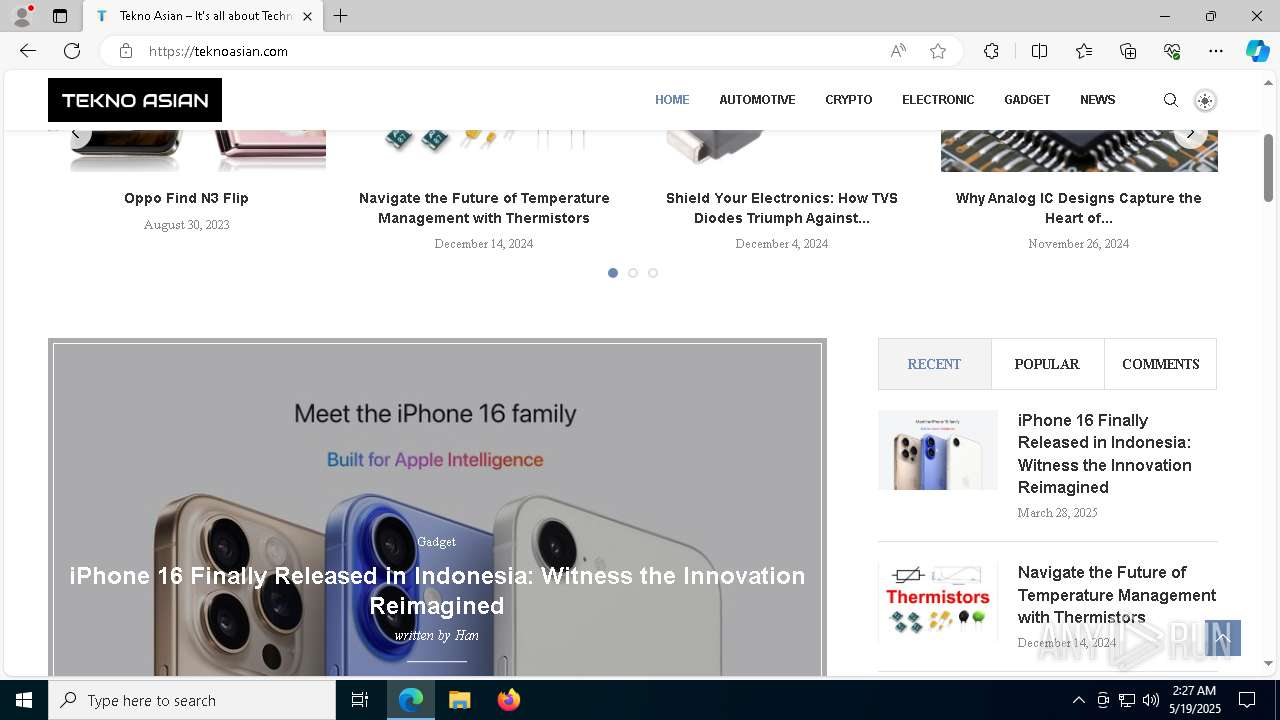Image resolution: width=1280 pixels, height=720 pixels.
Task: Open Windows Start menu
Action: (24, 700)
